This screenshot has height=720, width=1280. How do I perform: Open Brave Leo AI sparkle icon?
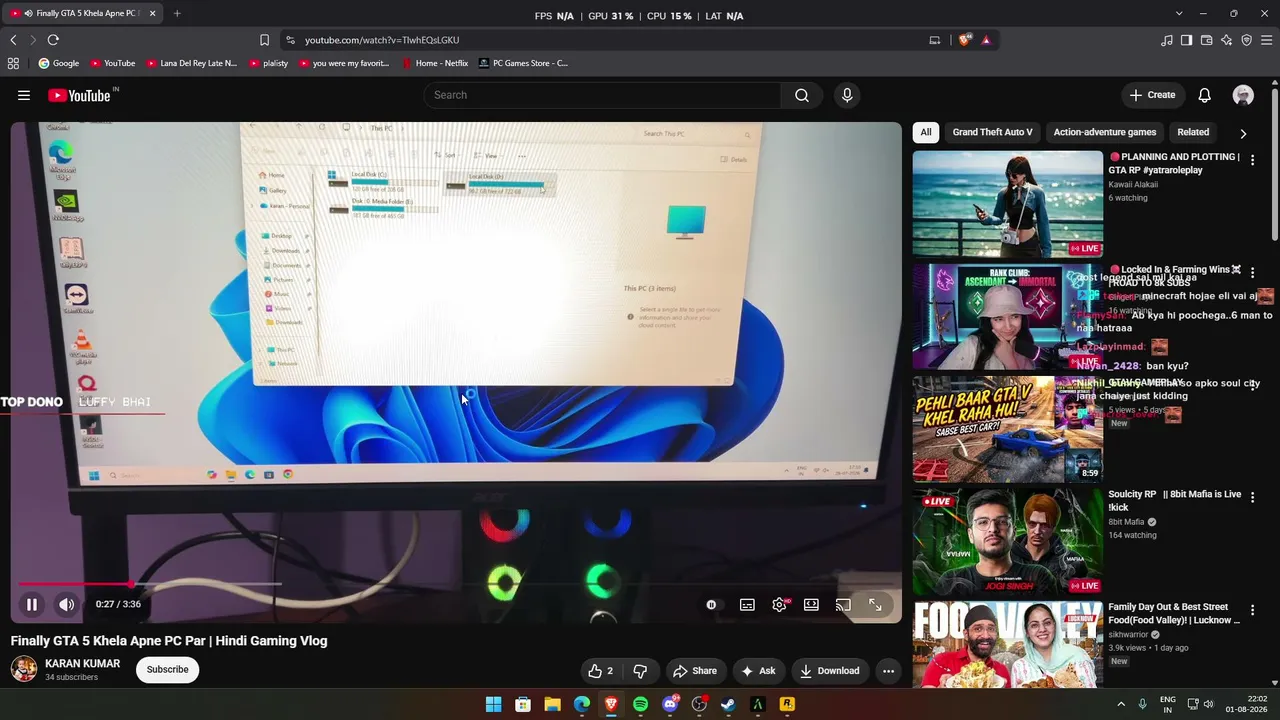pos(1226,40)
